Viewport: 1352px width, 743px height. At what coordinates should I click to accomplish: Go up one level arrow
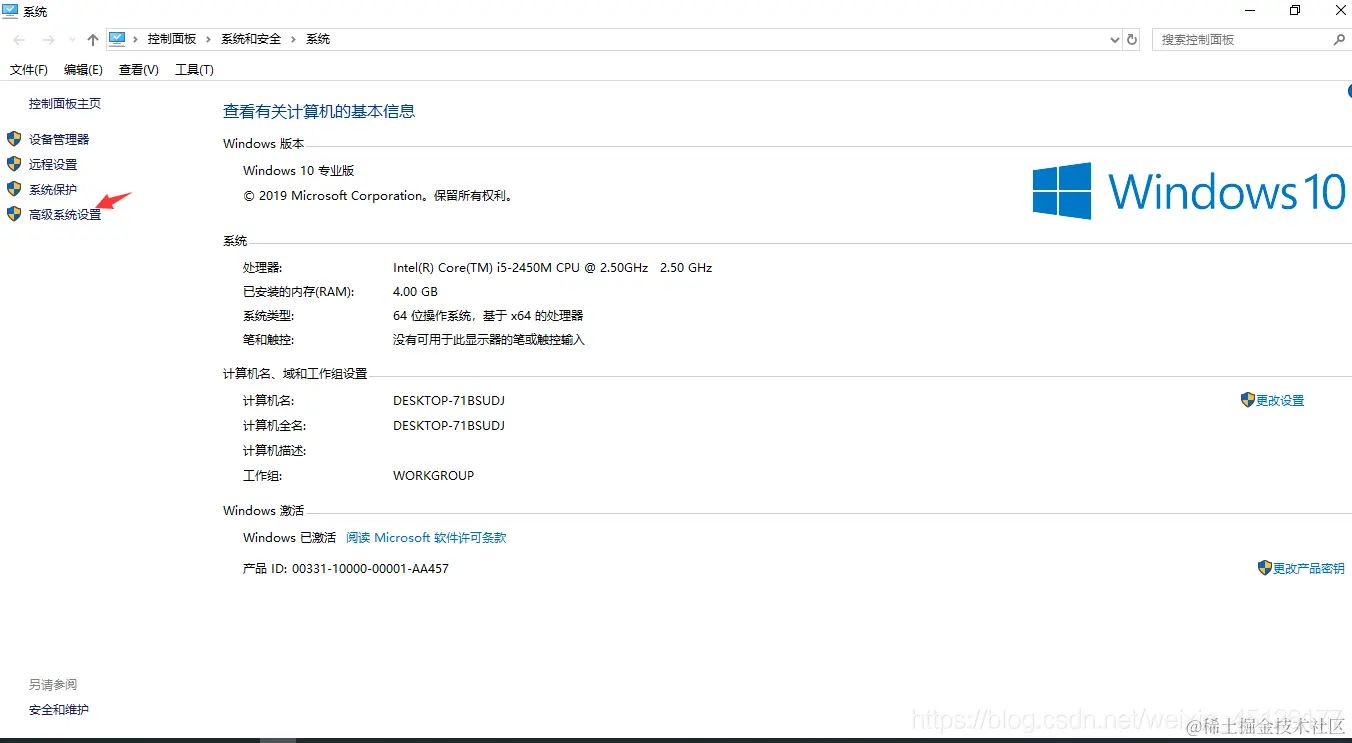(x=93, y=40)
